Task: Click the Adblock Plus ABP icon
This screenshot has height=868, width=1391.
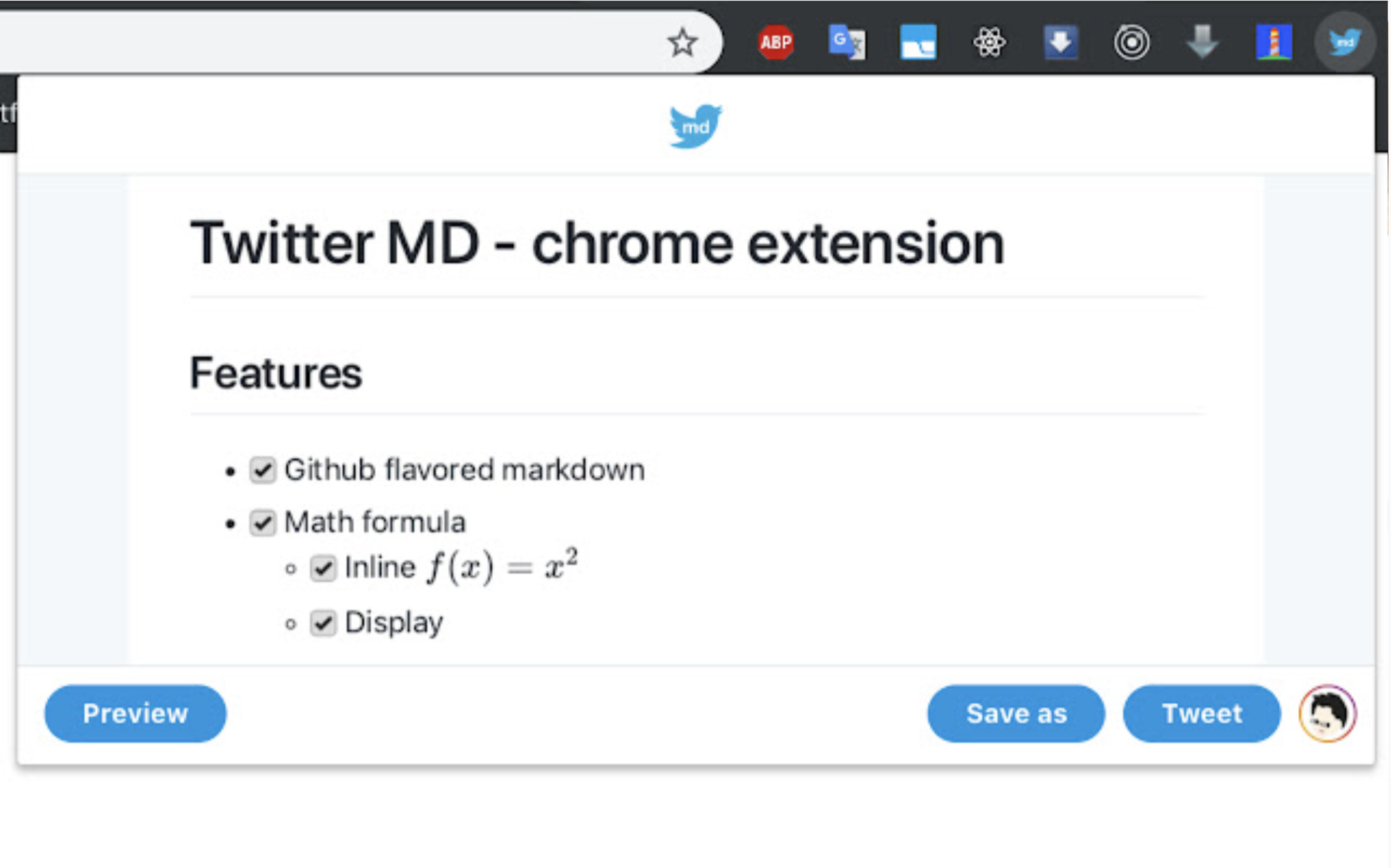Action: click(776, 42)
